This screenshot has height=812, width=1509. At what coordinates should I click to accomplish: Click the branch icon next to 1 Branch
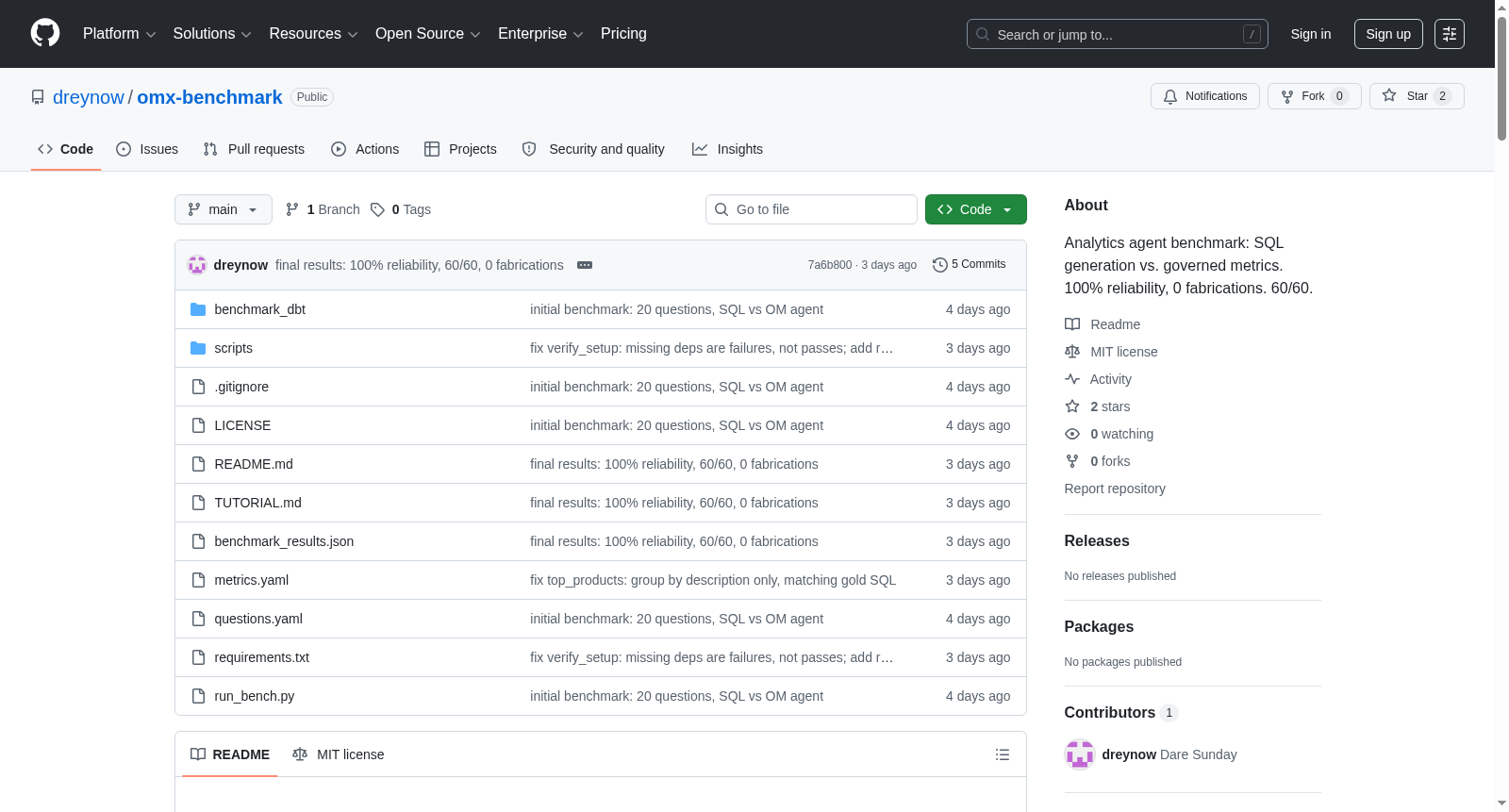coord(292,209)
